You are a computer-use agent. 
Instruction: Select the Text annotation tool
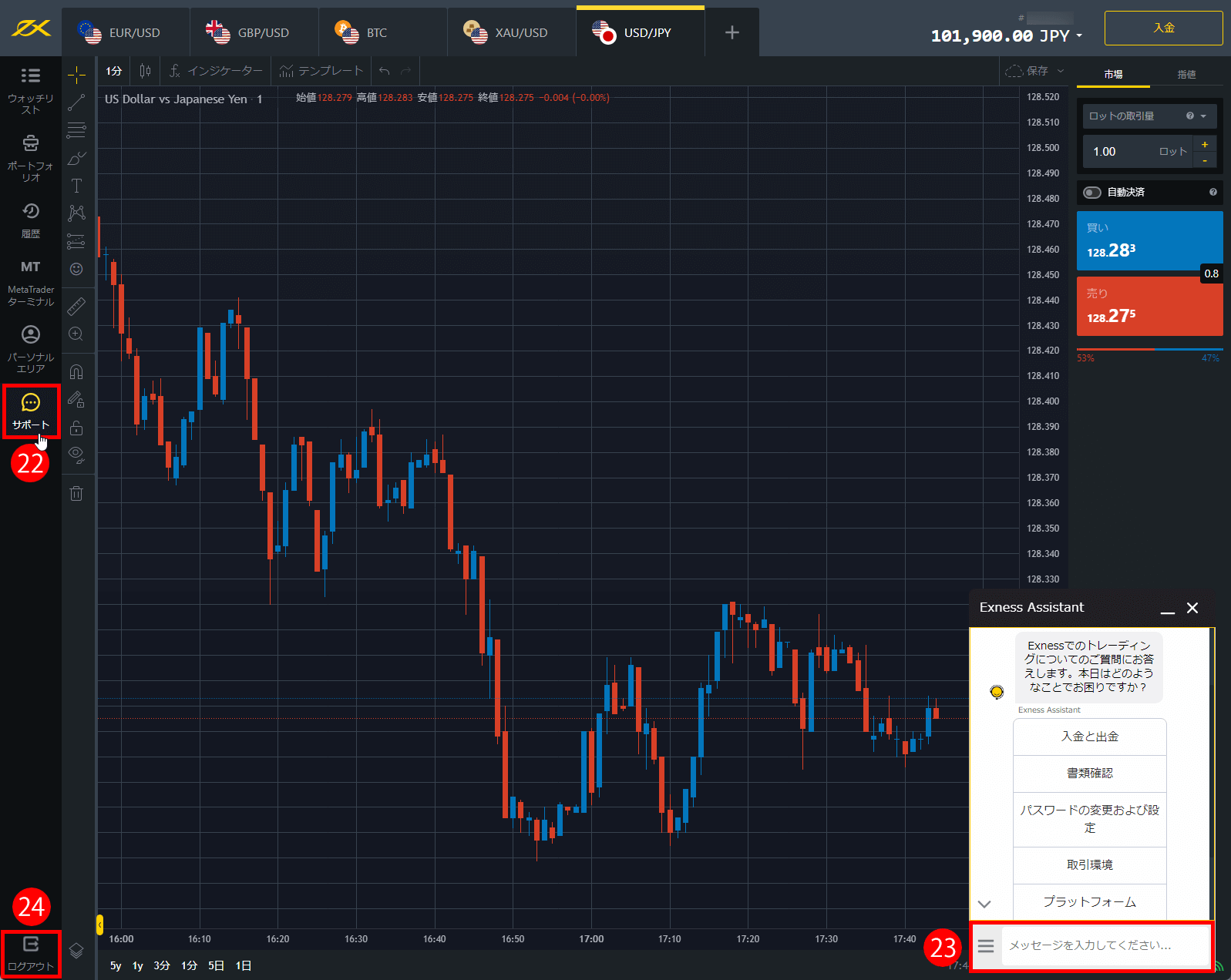(76, 186)
